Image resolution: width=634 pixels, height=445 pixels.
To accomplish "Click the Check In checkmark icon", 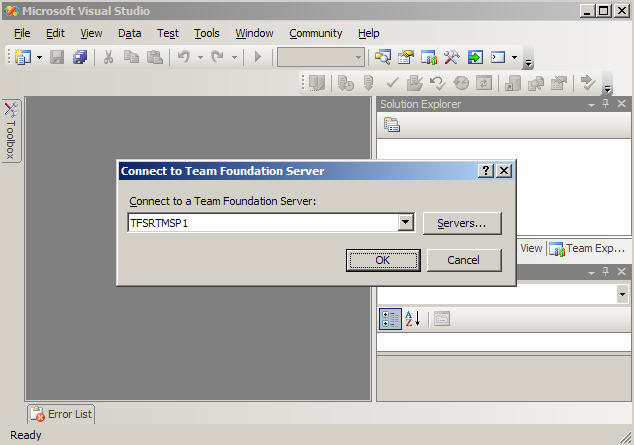I will click(392, 83).
